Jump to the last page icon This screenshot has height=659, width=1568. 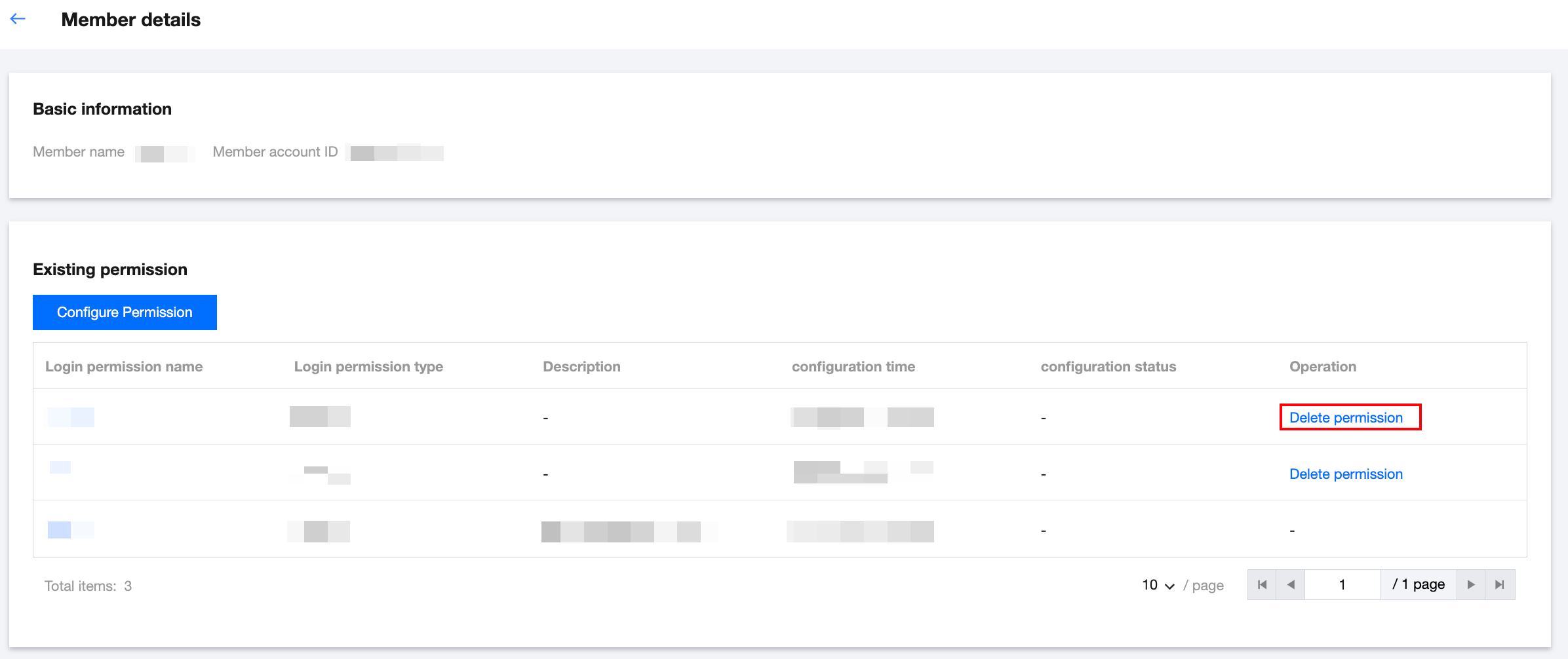point(1500,584)
